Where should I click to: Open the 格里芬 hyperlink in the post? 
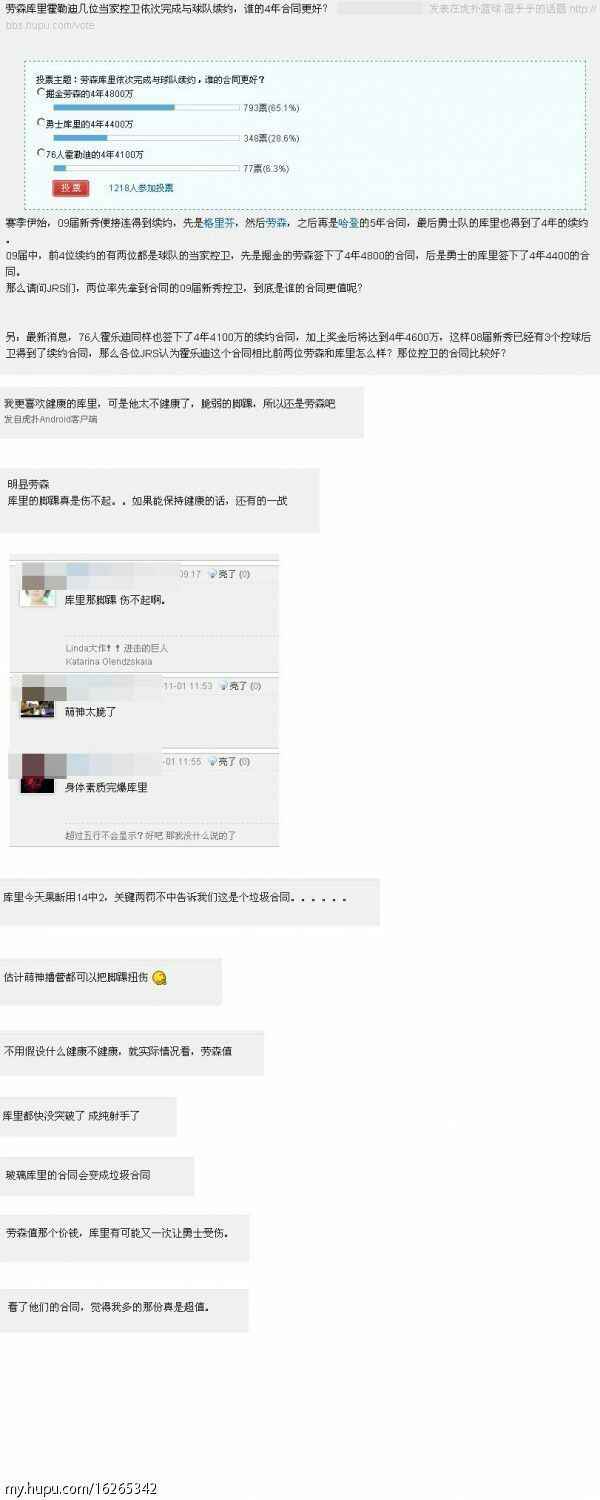pos(218,226)
